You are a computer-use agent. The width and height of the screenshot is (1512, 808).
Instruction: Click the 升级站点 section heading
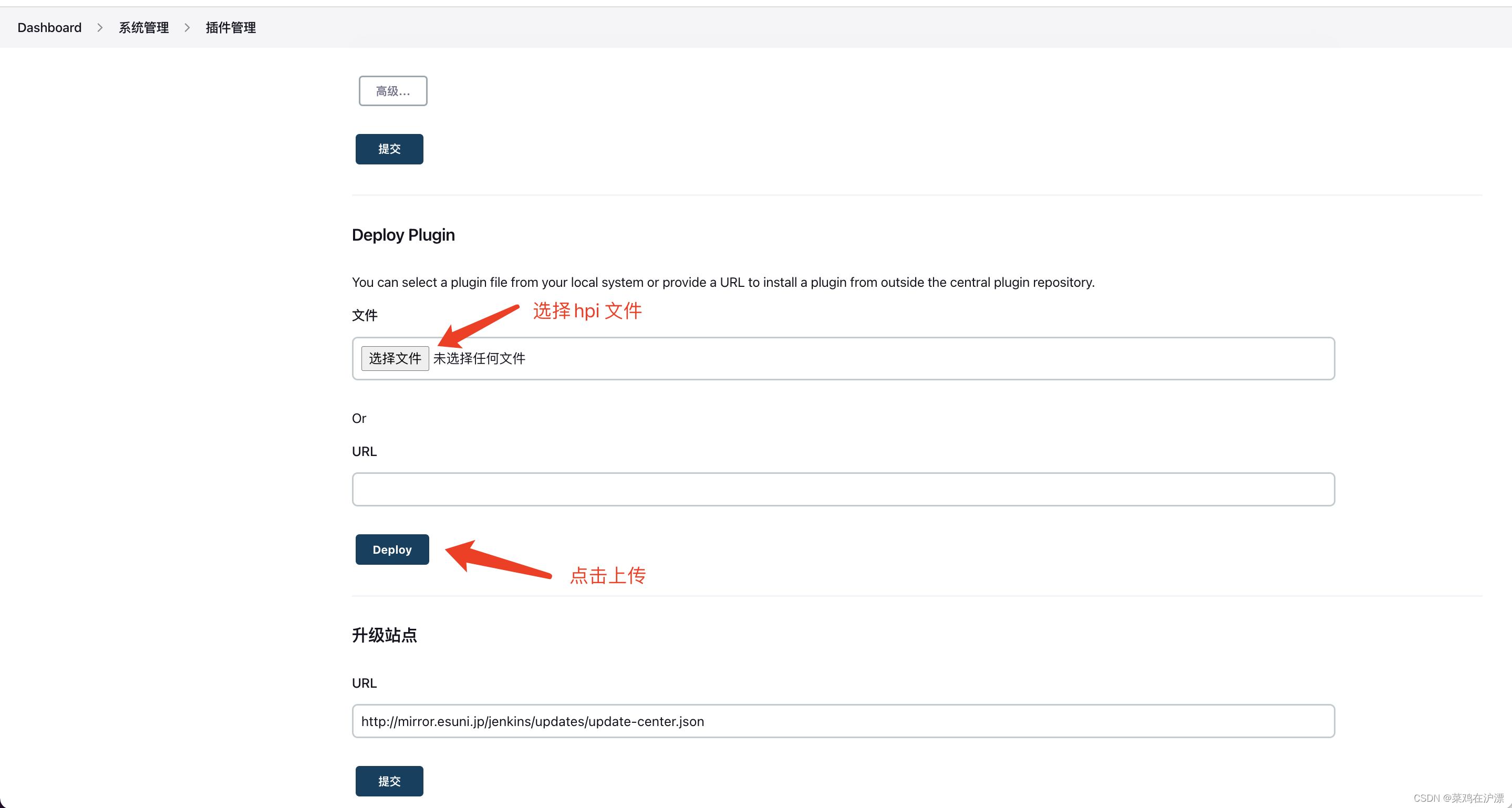385,635
